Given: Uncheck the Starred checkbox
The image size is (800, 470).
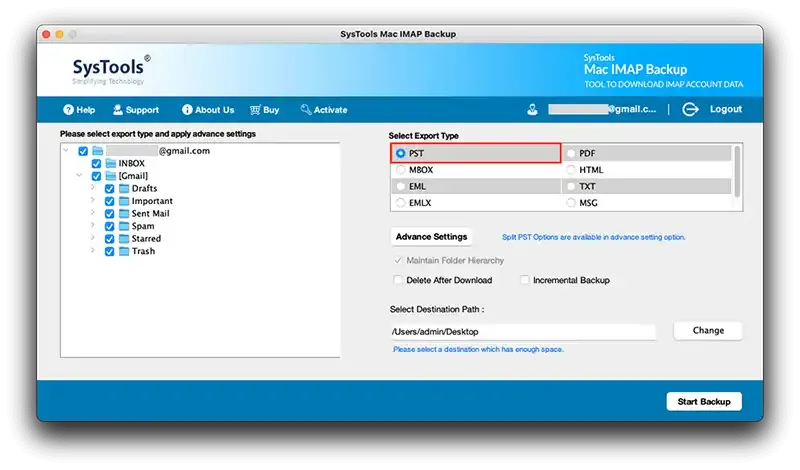Looking at the screenshot, I should point(110,239).
